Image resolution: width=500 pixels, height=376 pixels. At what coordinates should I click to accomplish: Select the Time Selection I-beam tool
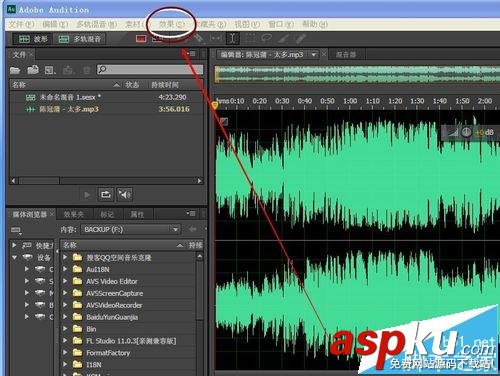pyautogui.click(x=232, y=39)
